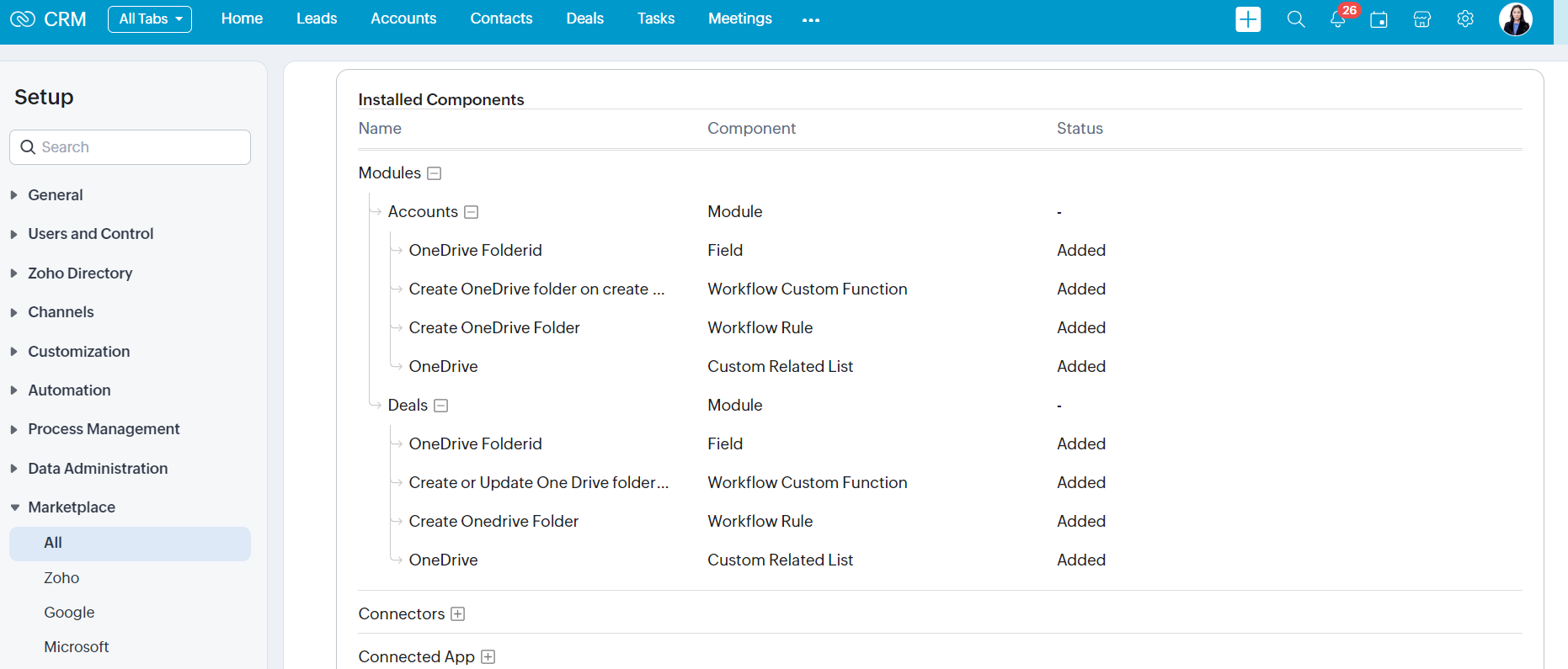Click the Component column header

click(751, 129)
